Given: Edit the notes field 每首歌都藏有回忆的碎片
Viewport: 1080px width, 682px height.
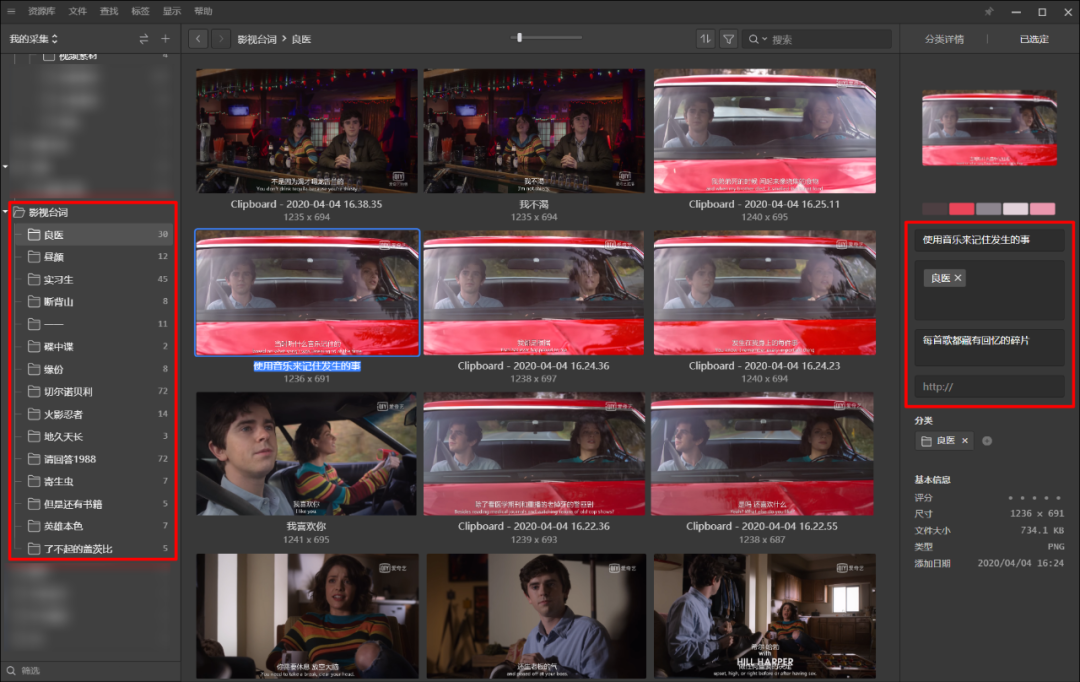Looking at the screenshot, I should click(x=990, y=347).
